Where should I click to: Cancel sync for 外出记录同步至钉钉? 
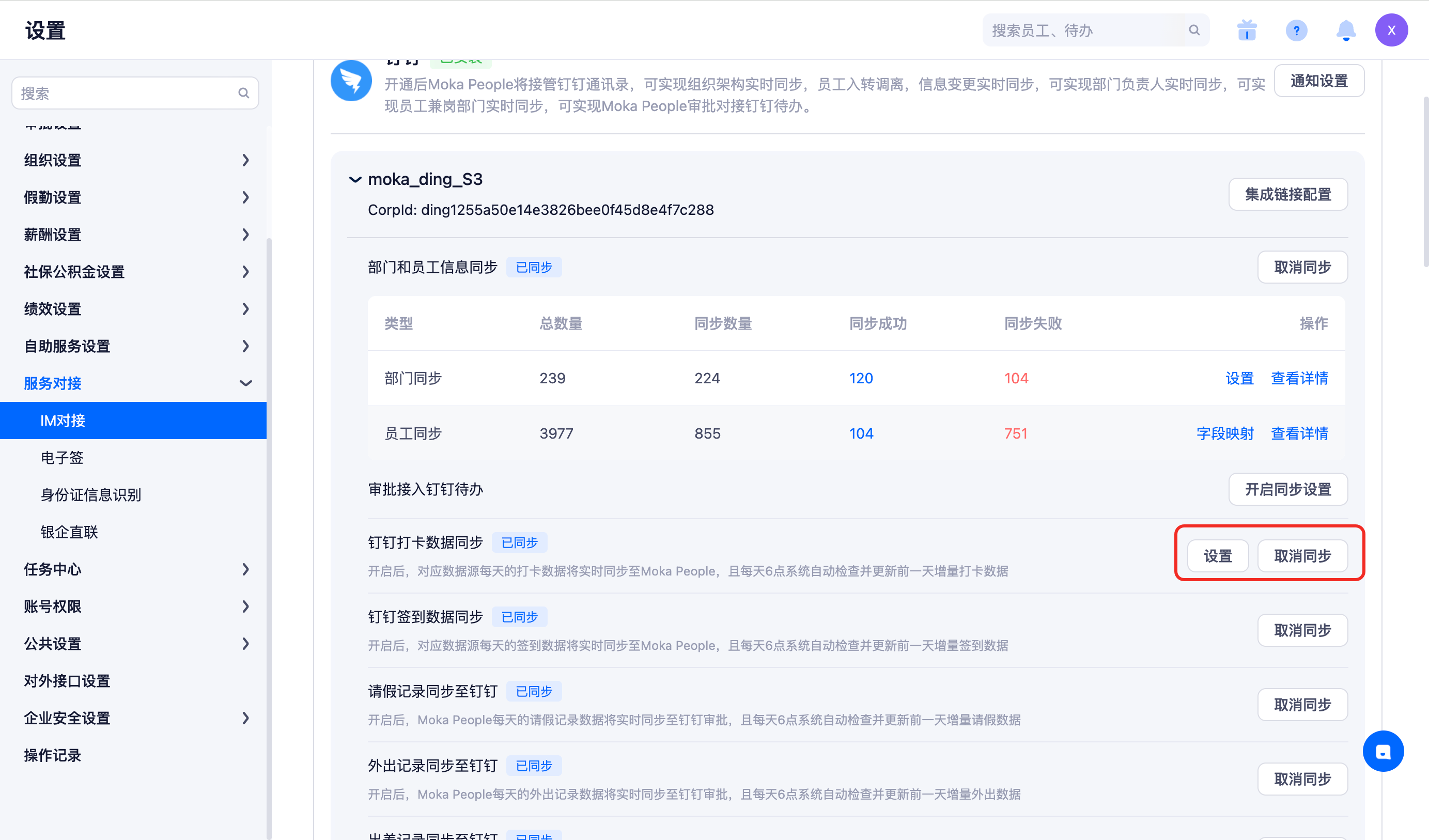1302,779
